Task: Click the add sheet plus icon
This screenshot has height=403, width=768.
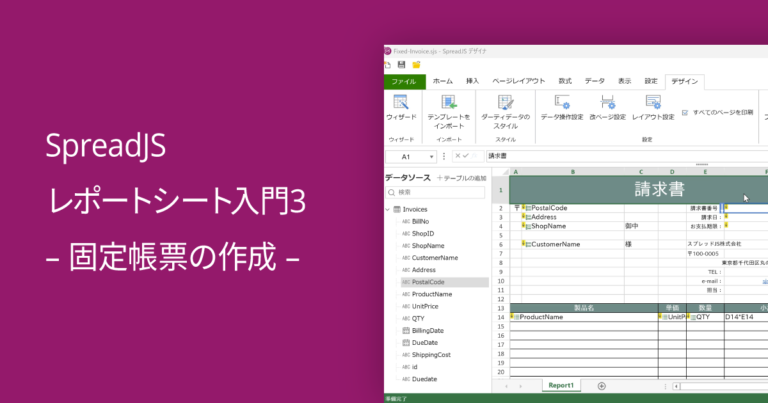Action: 601,386
